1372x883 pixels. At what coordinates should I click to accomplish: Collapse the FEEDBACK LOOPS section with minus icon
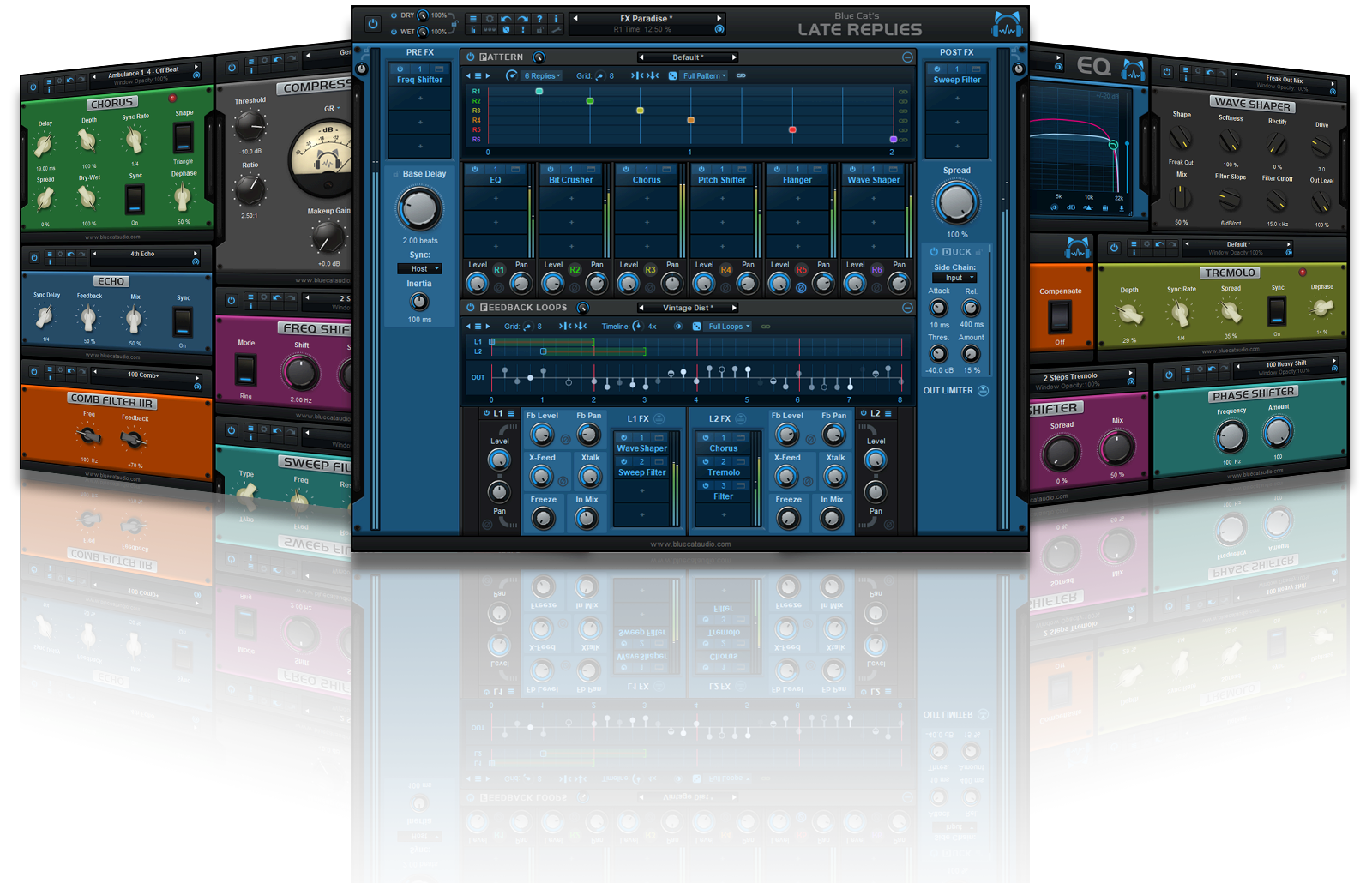pyautogui.click(x=907, y=307)
